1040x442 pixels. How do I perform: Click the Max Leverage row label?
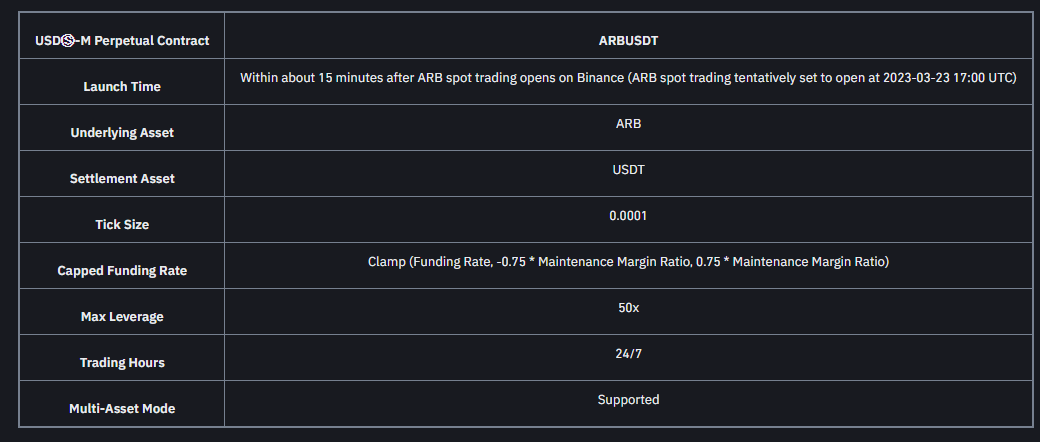pos(122,317)
